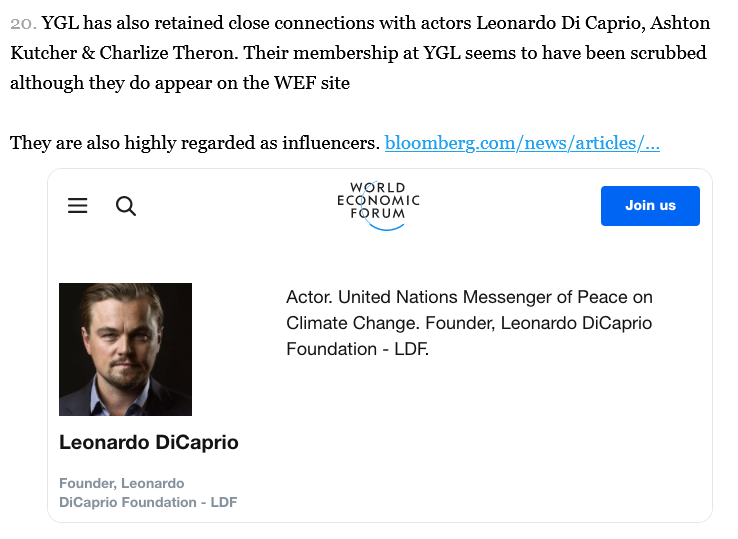
Task: Click the word Climate Change in the bio
Action: [x=352, y=323]
